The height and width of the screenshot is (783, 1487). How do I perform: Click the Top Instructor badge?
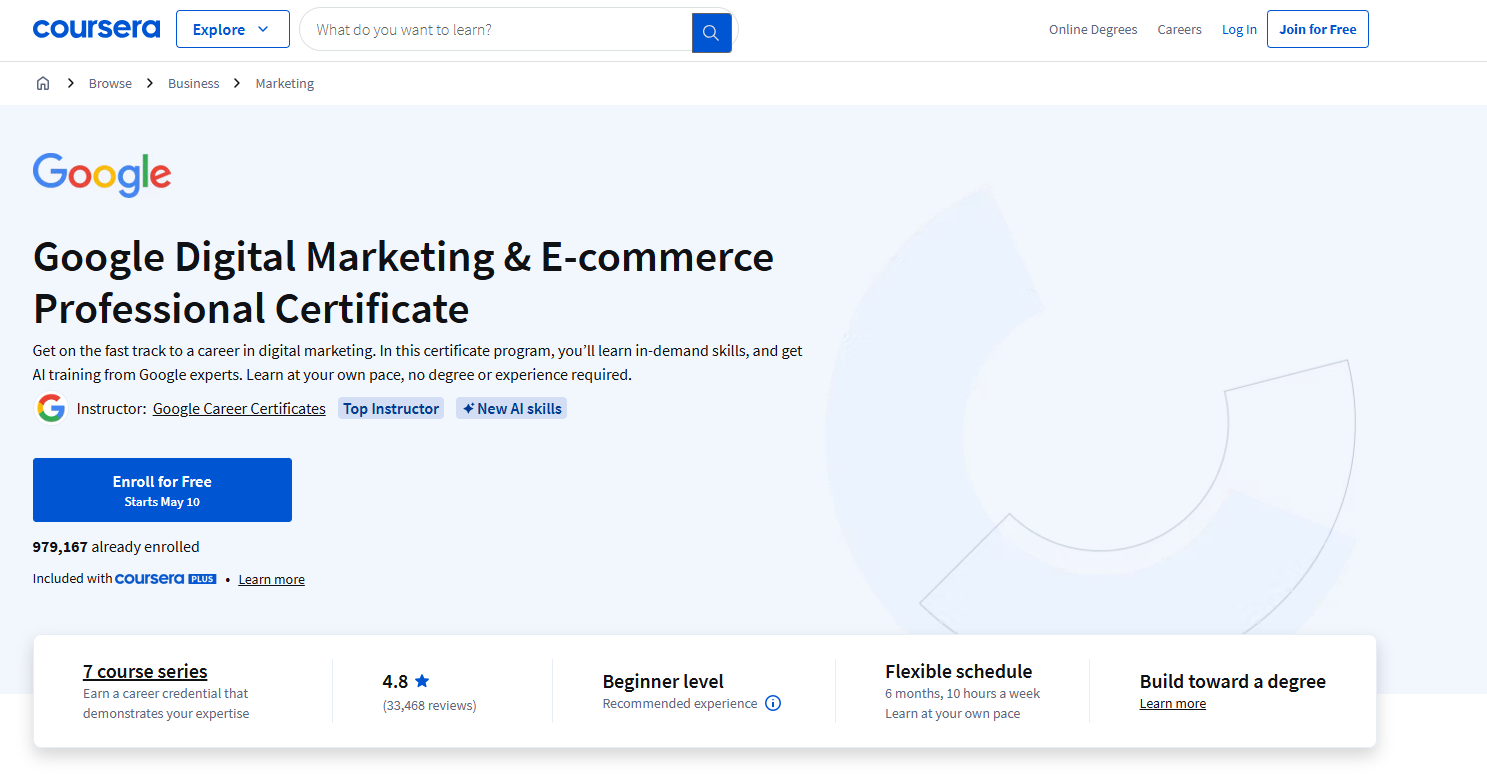tap(390, 408)
